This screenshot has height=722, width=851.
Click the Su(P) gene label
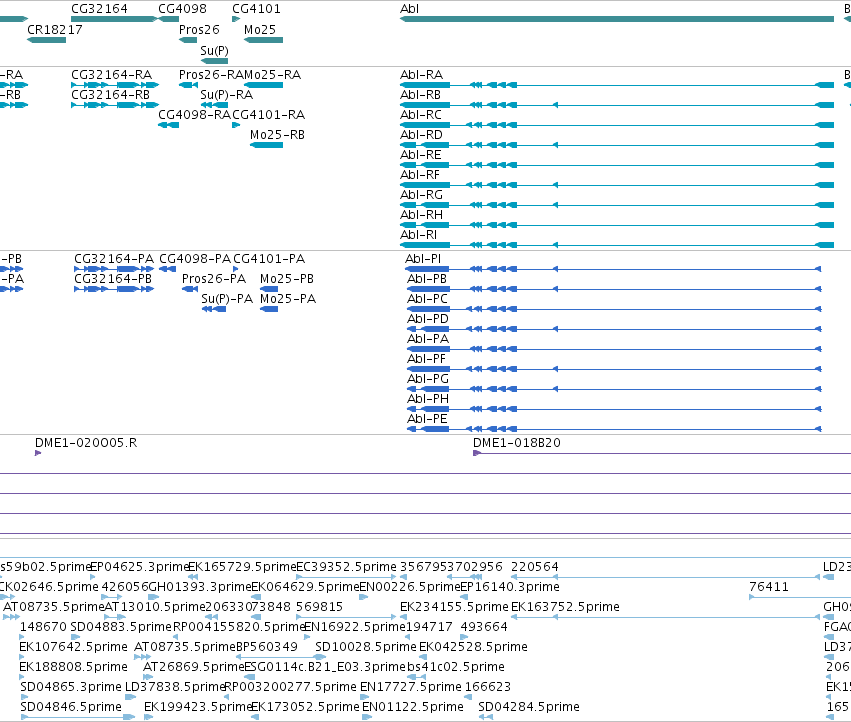tap(214, 50)
